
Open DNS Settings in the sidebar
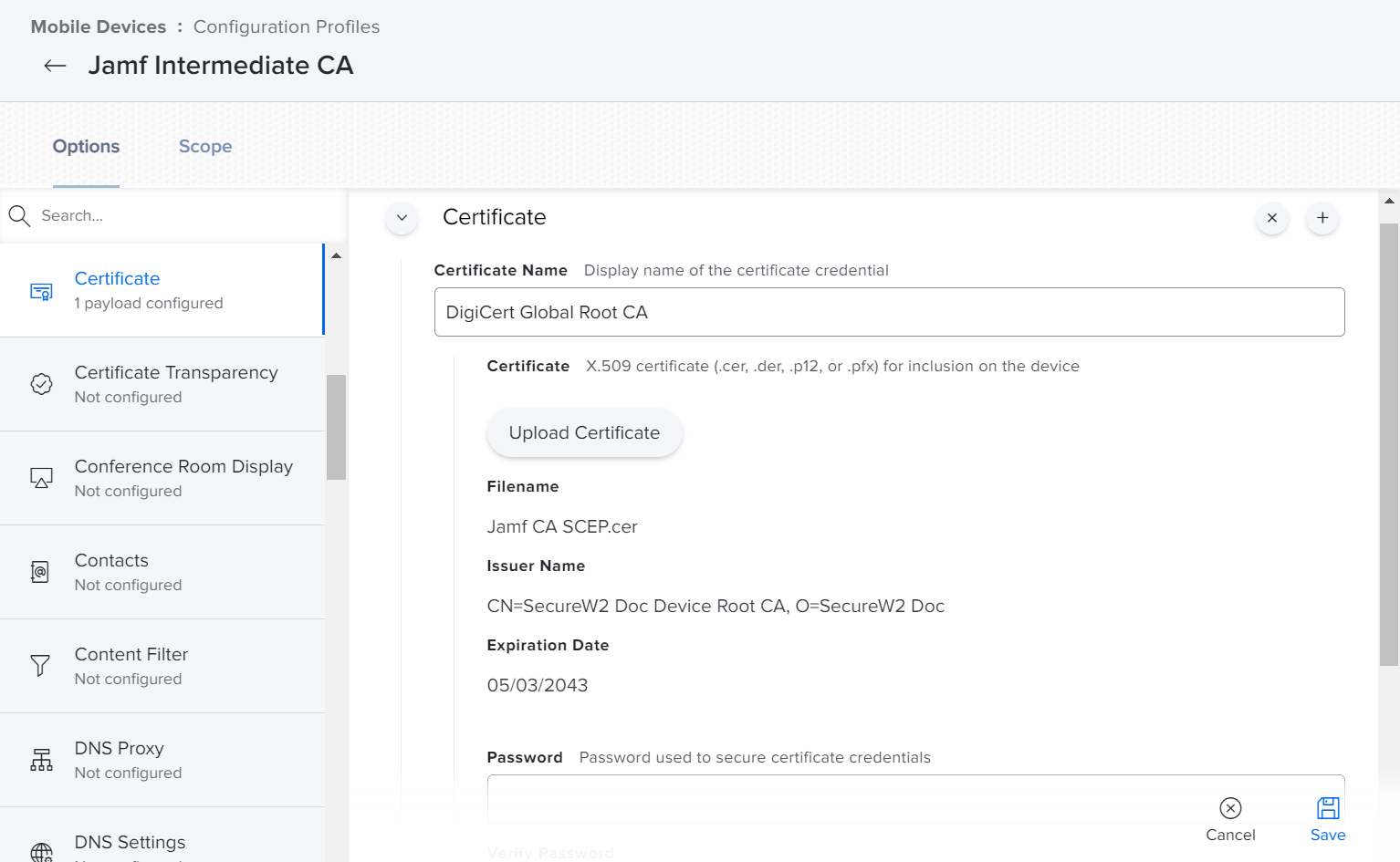(x=131, y=843)
